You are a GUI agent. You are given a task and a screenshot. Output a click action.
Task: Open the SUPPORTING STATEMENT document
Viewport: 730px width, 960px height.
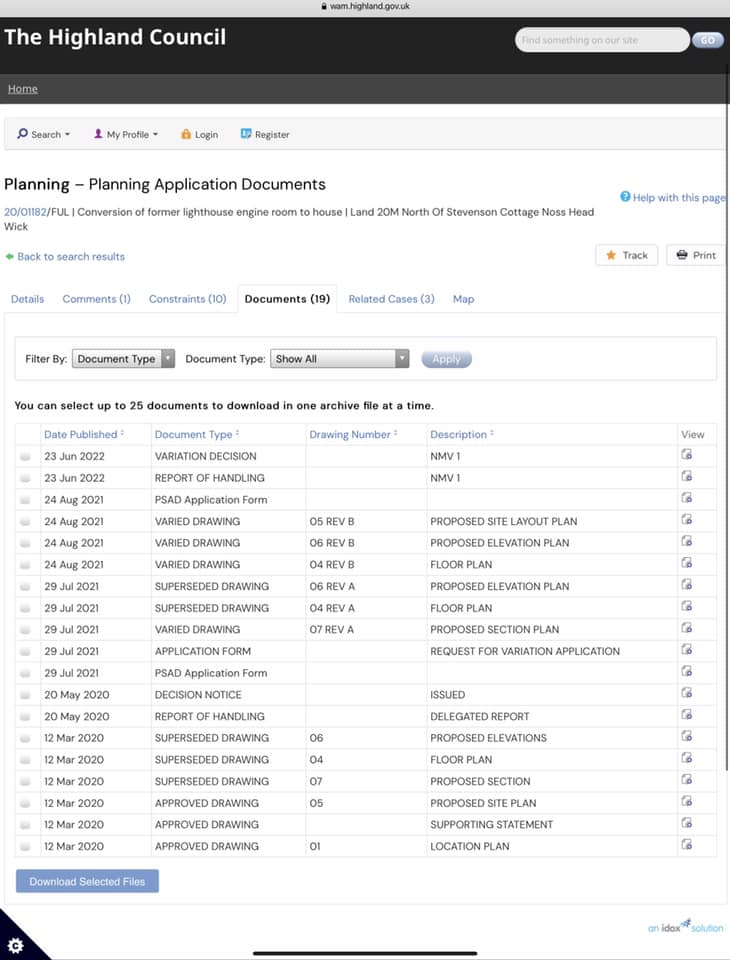[687, 823]
